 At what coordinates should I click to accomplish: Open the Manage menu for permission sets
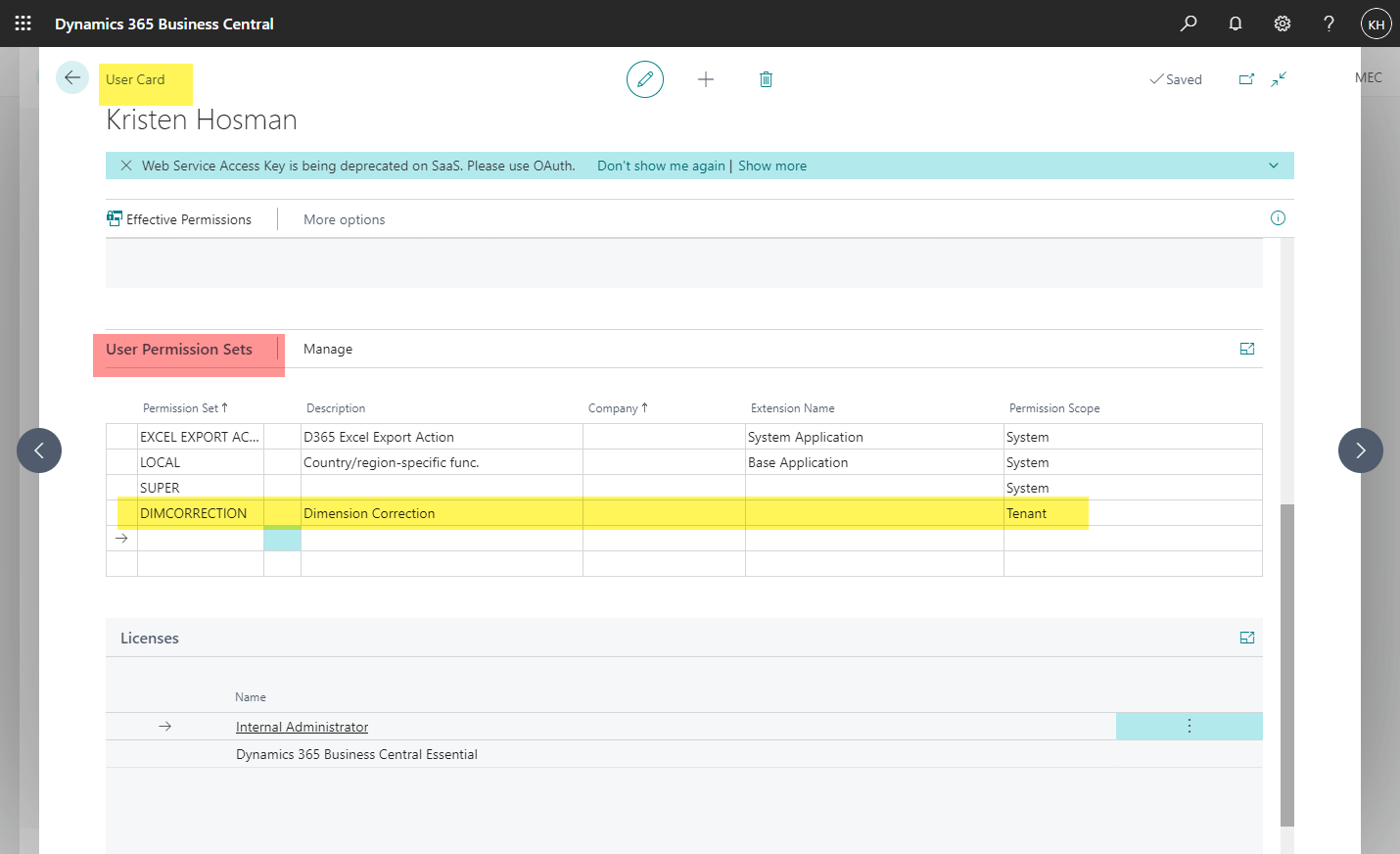(328, 349)
